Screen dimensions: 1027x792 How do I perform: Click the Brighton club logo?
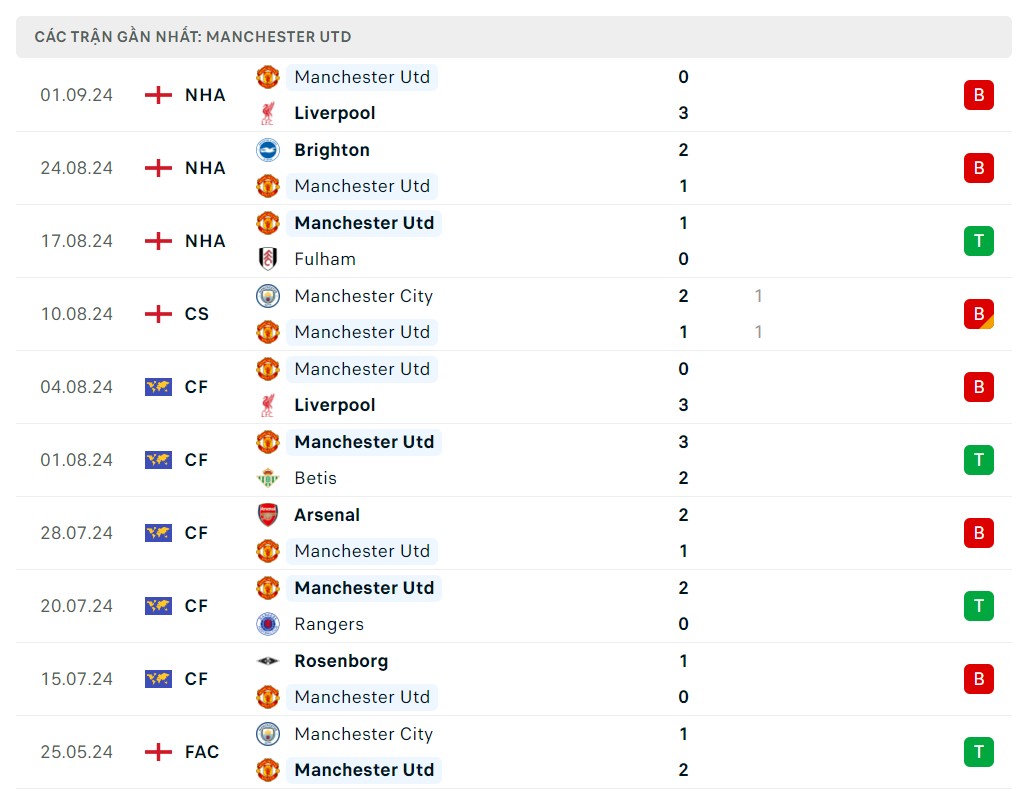[267, 149]
